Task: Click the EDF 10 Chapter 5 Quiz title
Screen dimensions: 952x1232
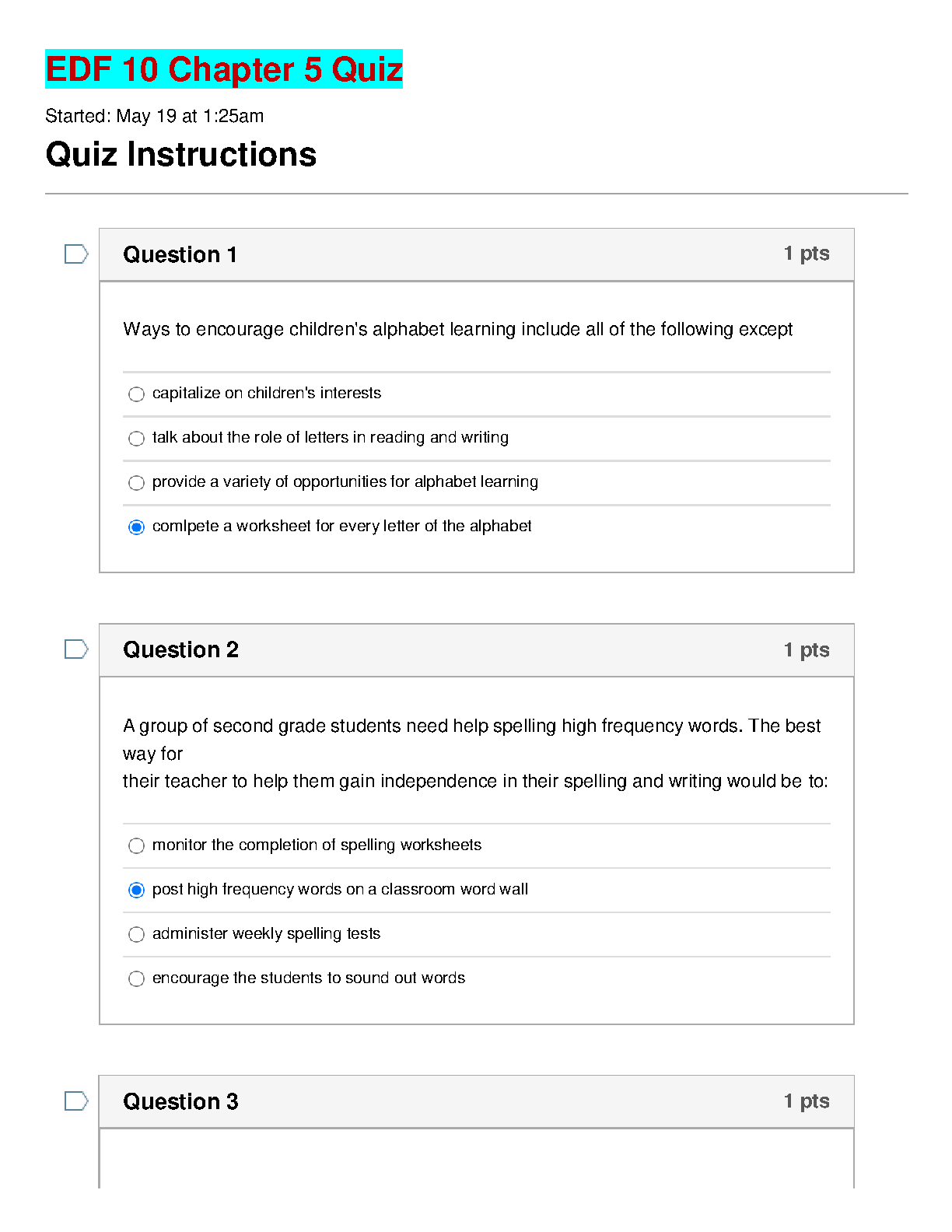Action: (224, 69)
